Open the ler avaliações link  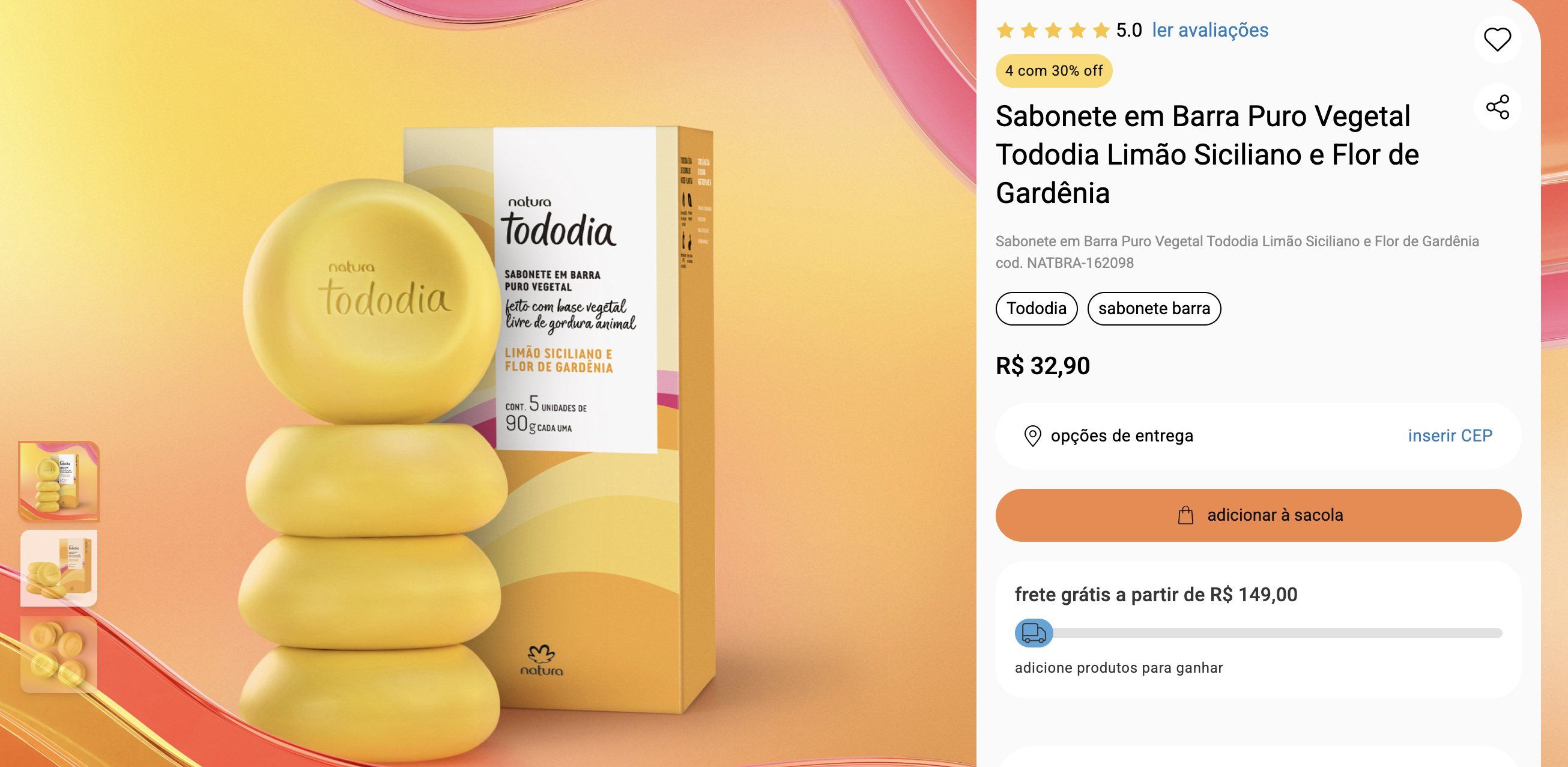coord(1210,30)
